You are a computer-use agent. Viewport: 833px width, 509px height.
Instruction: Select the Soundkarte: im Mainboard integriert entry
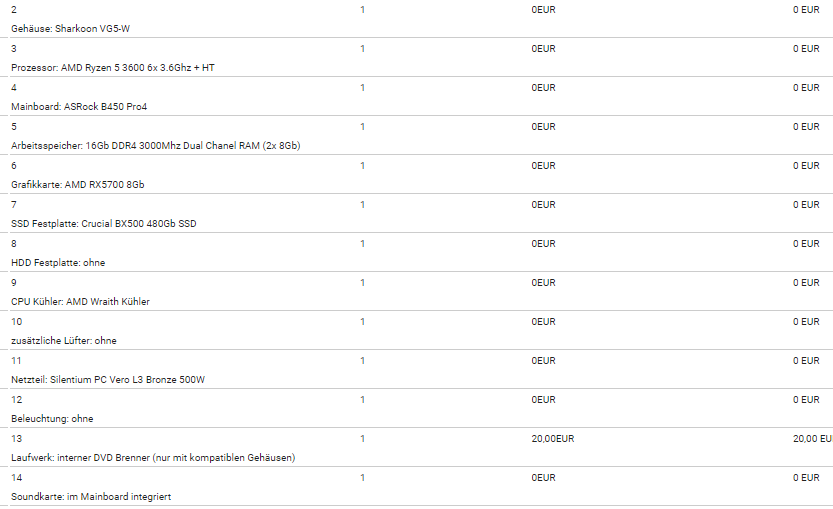click(x=91, y=497)
